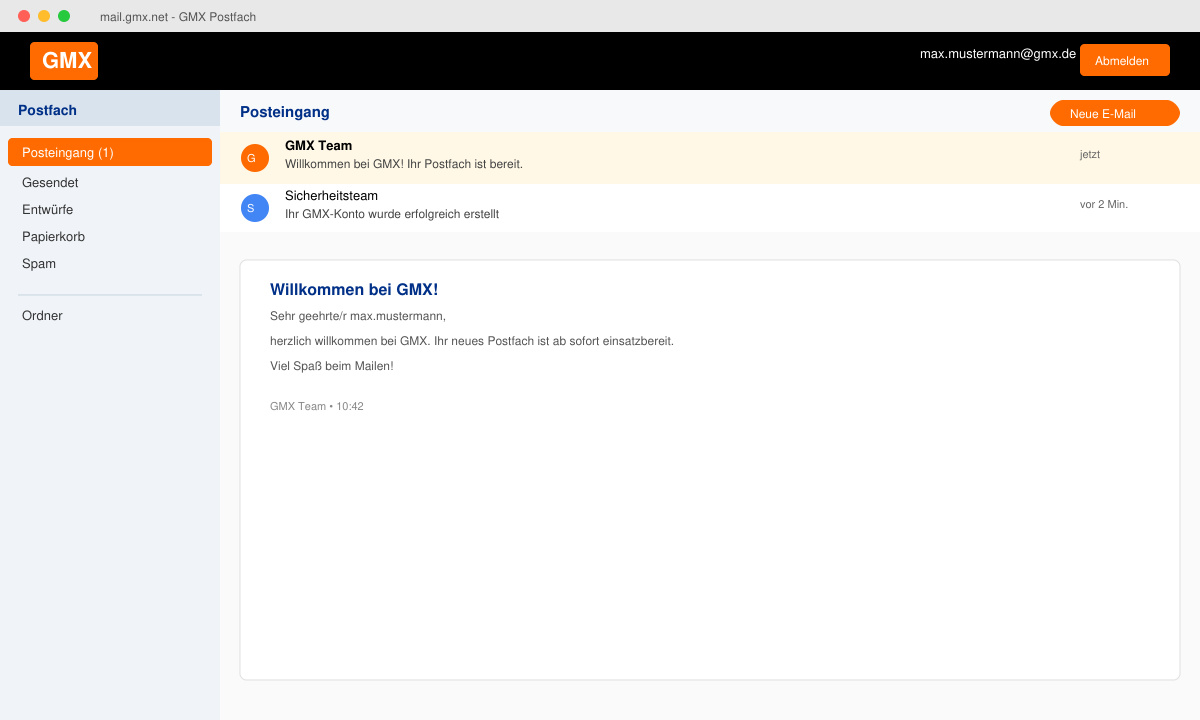Click the orange GMX logo
The width and height of the screenshot is (1200, 720).
click(x=64, y=61)
